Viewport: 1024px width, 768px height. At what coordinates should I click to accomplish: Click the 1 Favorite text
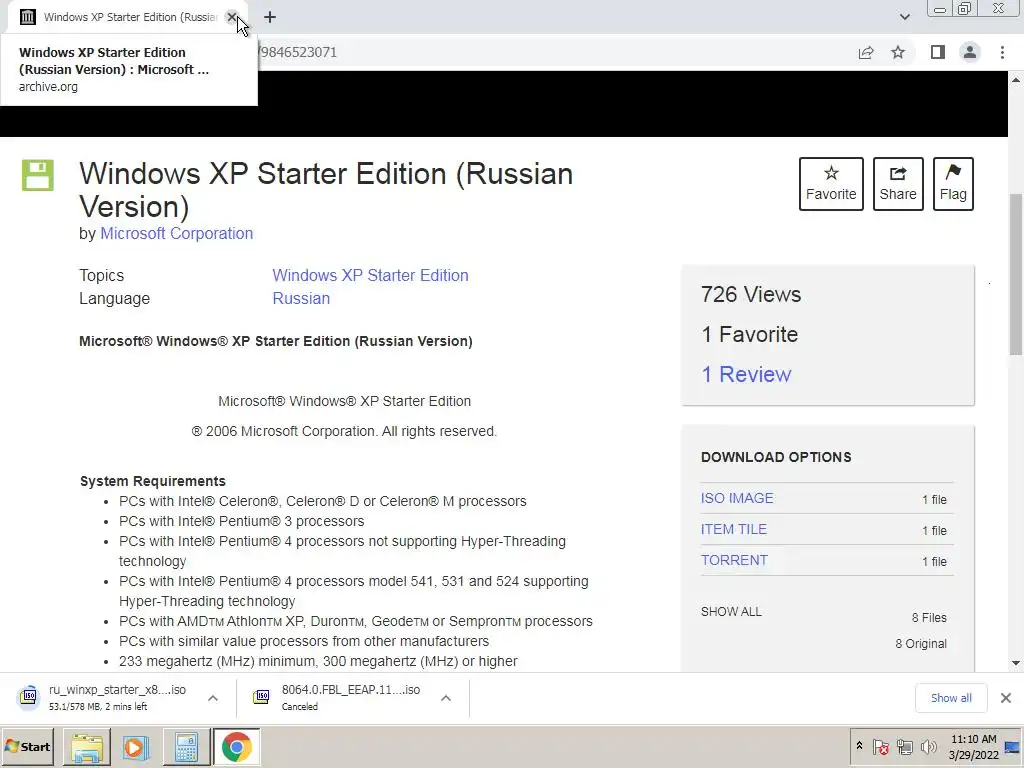(x=750, y=334)
